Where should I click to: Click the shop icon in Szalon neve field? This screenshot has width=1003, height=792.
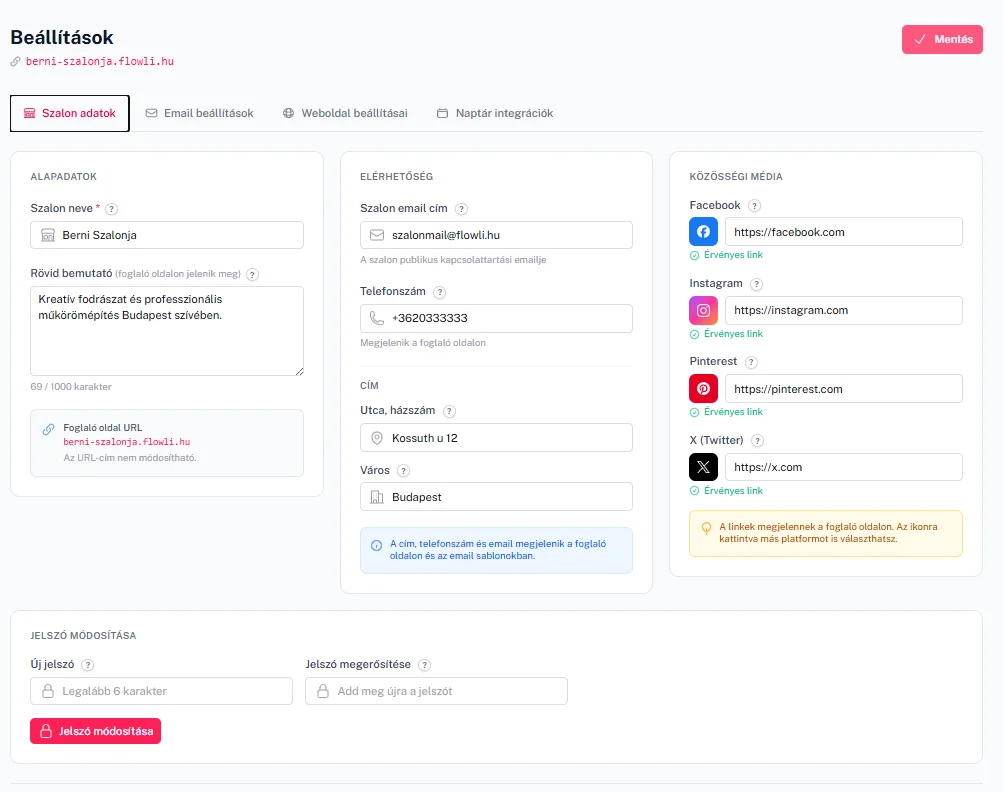pos(48,235)
